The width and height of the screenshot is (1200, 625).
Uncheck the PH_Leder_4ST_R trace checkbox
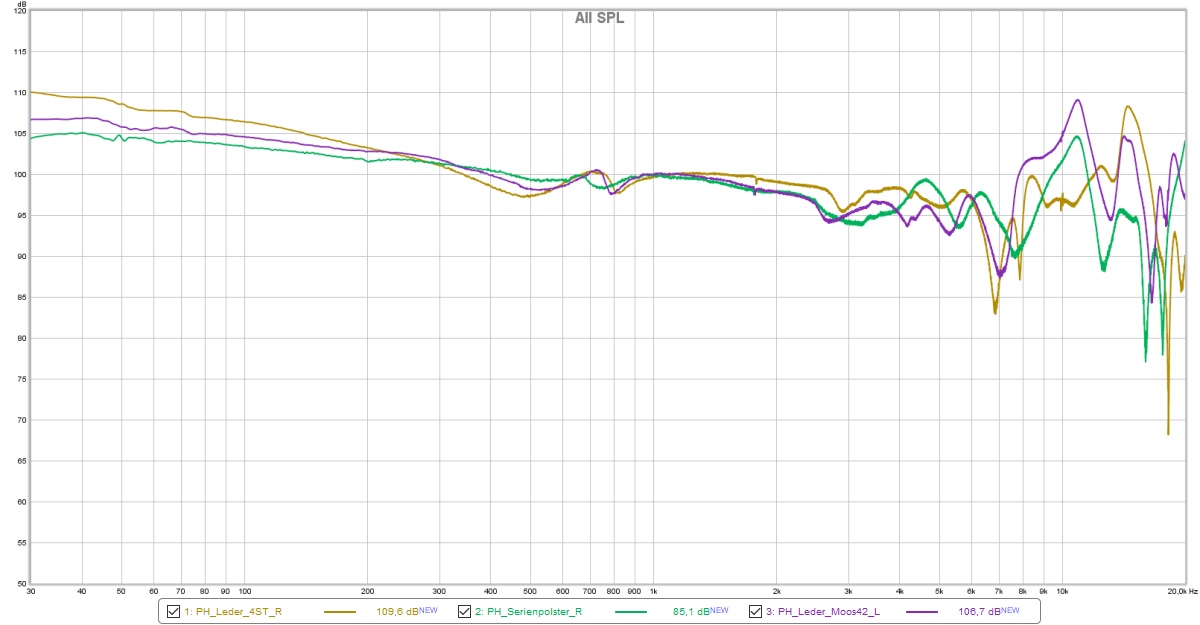point(173,611)
